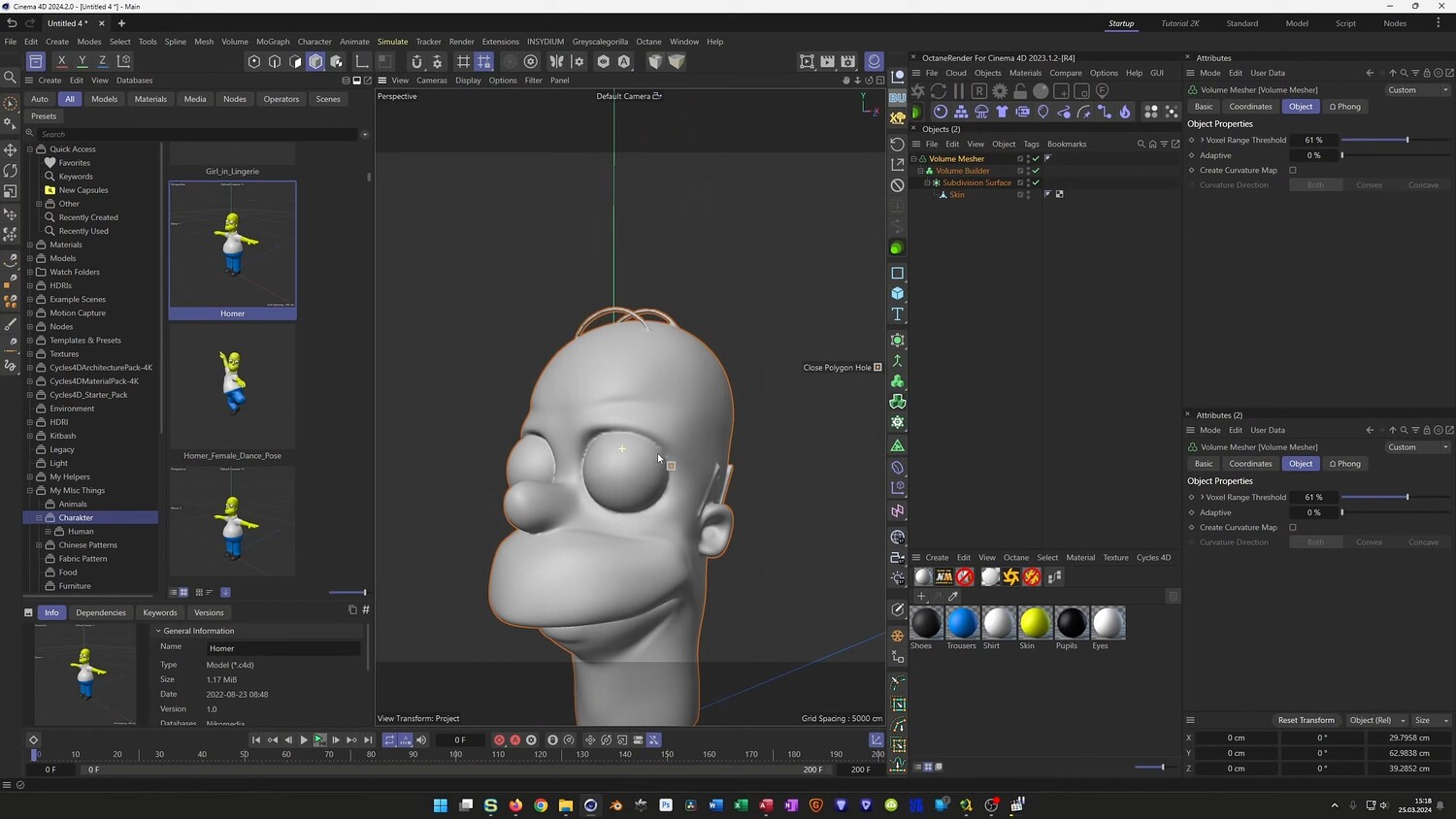Click the Windows Start button
Image resolution: width=1456 pixels, height=819 pixels.
[x=440, y=804]
